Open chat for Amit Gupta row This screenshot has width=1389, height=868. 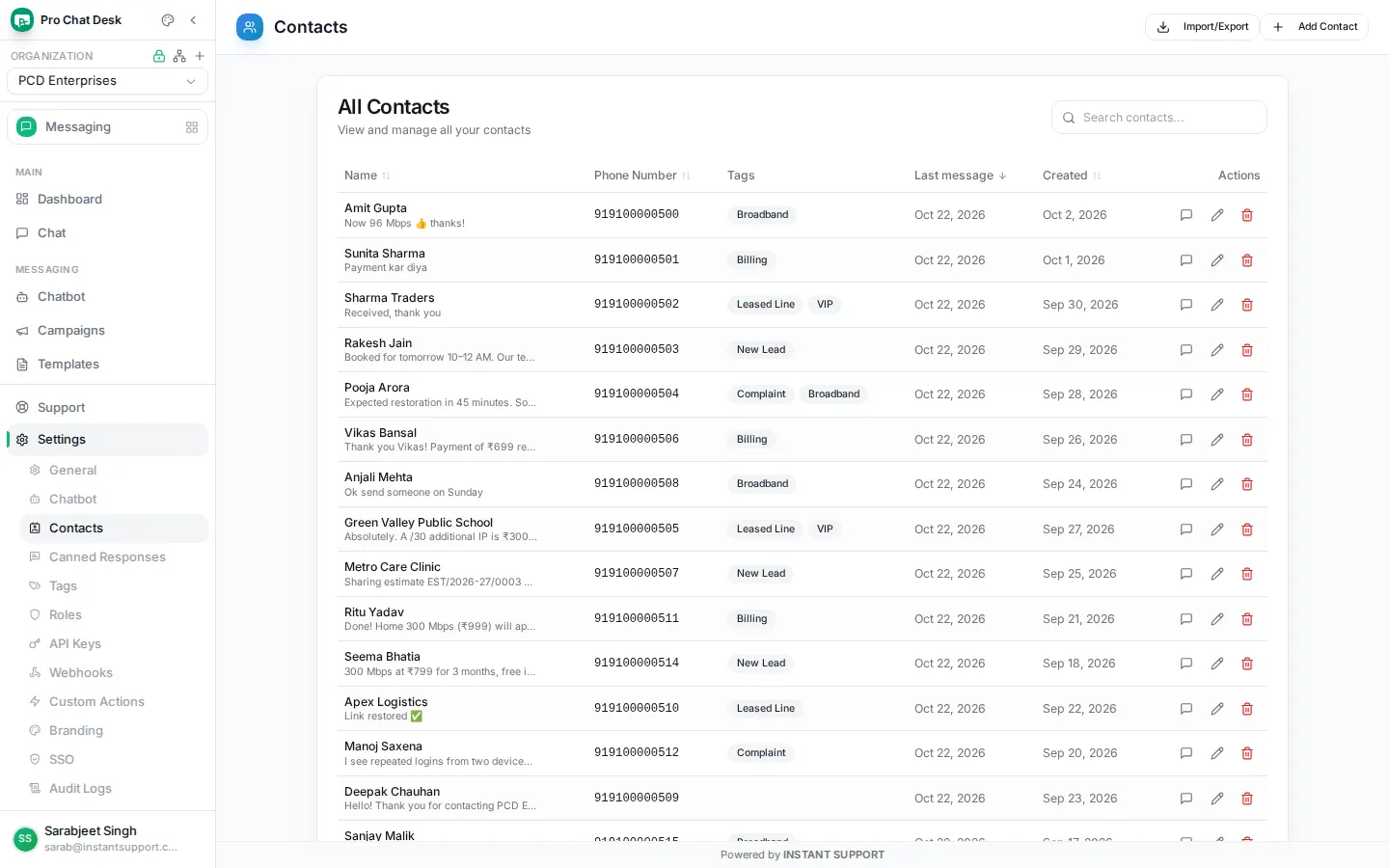coord(1186,215)
